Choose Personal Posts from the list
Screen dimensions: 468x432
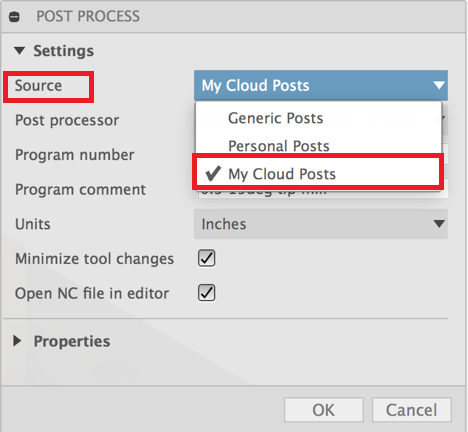point(279,146)
